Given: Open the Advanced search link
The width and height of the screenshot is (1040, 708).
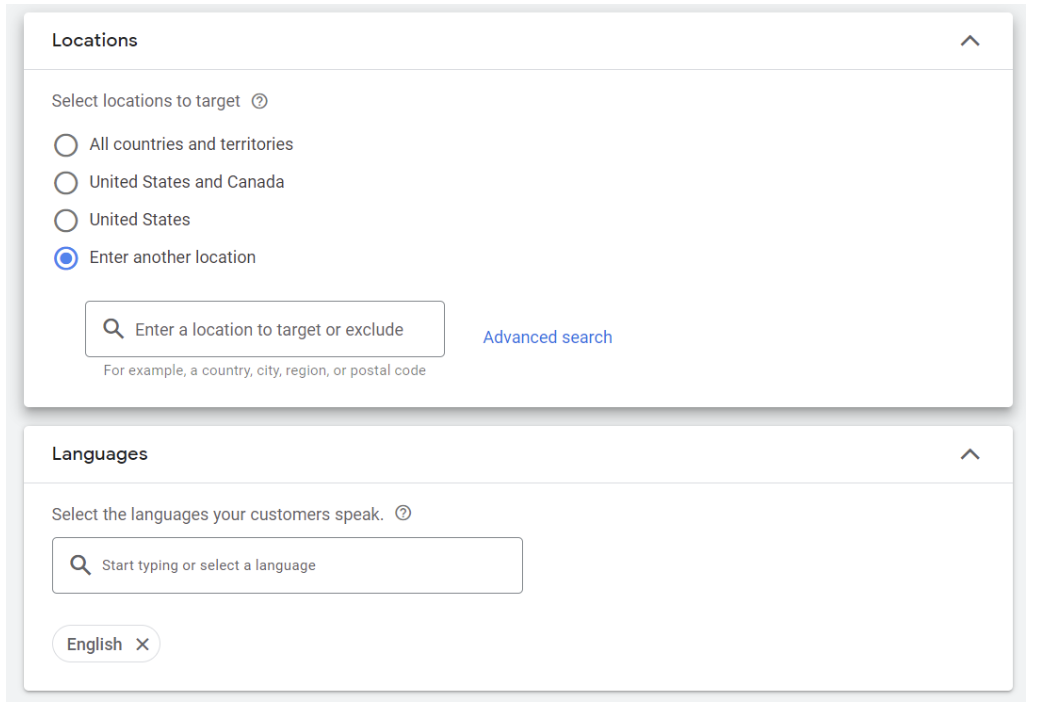Looking at the screenshot, I should (x=547, y=337).
